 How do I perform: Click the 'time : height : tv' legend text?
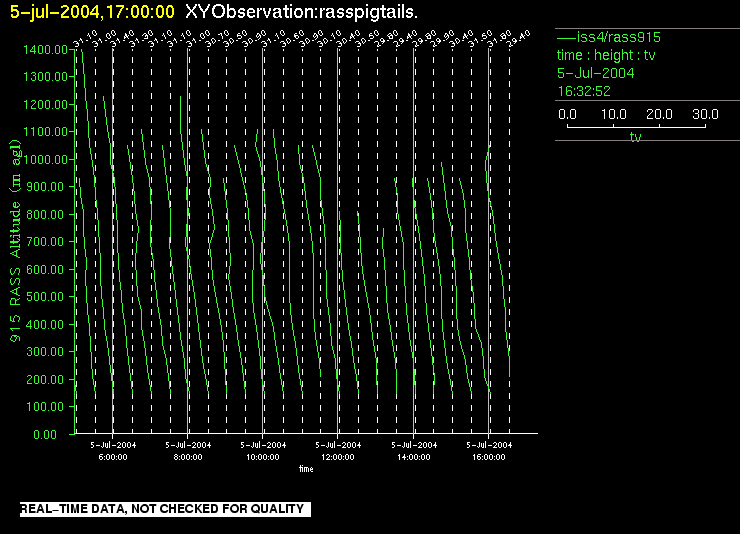coord(605,55)
